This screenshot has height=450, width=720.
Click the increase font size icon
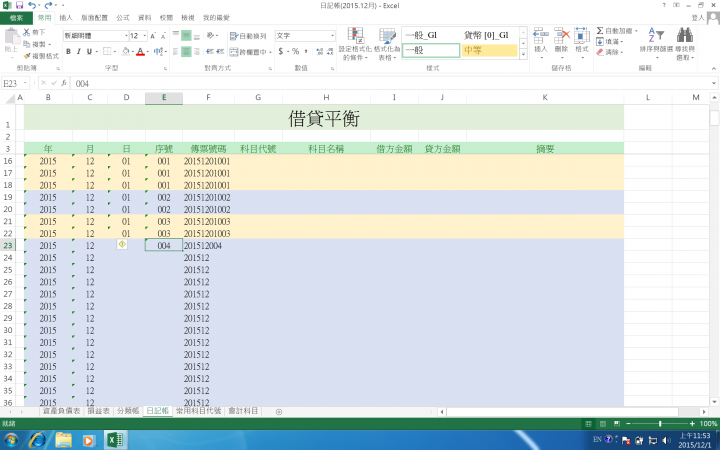click(153, 35)
